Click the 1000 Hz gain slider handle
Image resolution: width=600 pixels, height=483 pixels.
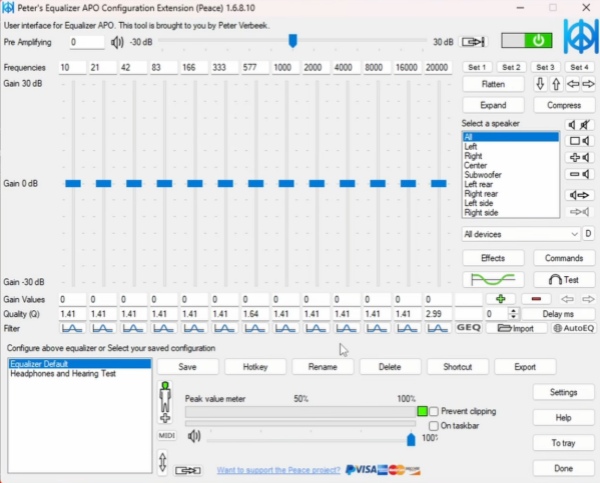286,184
